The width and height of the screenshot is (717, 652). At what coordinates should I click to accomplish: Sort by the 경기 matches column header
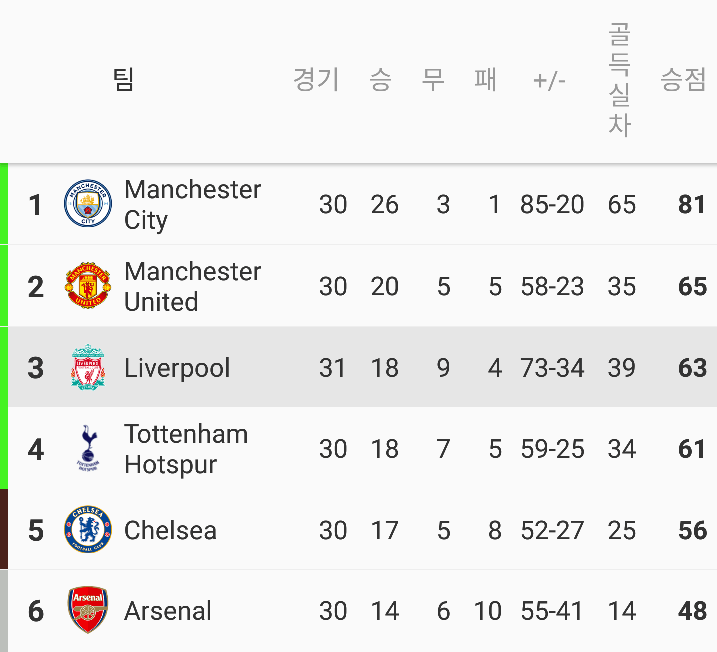[x=316, y=80]
